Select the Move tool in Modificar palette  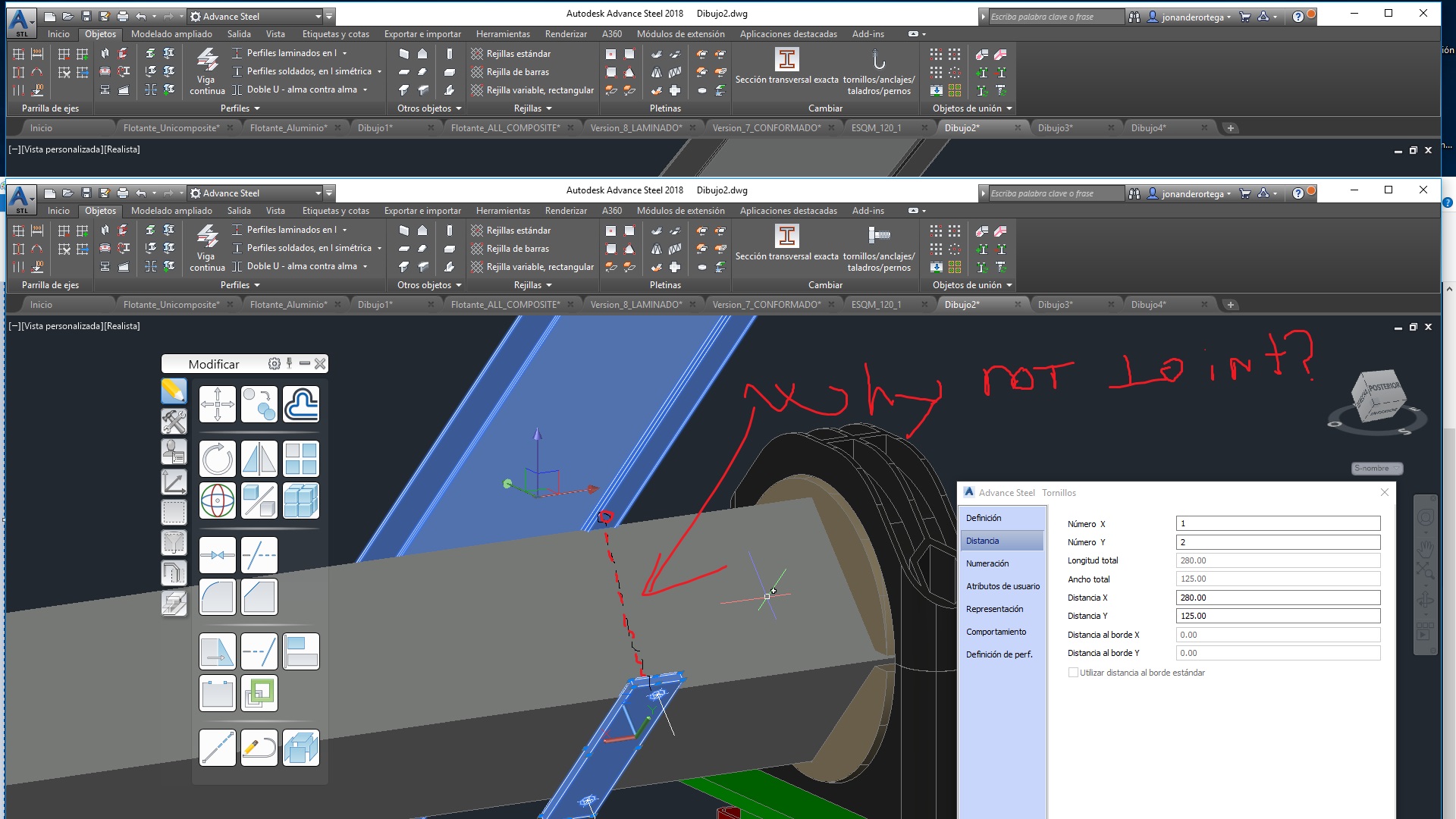tap(218, 404)
